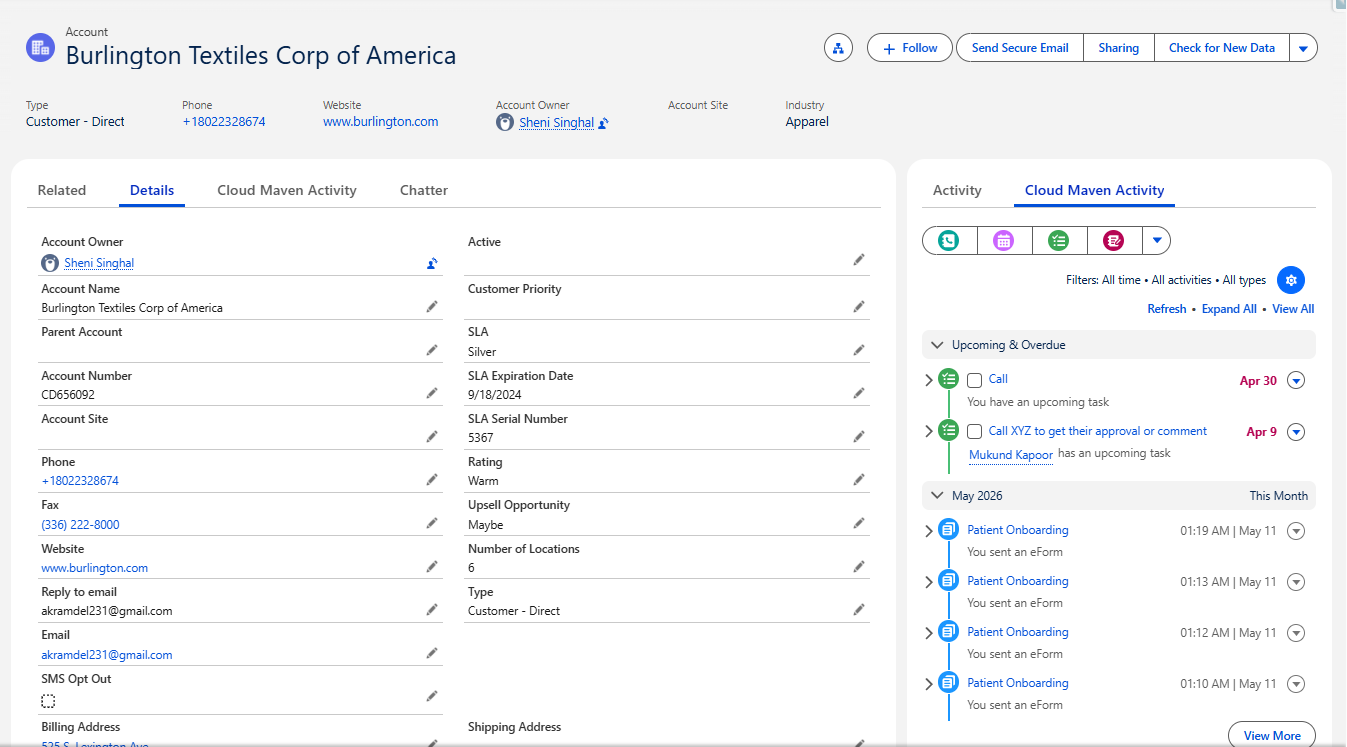Click the pencil for Account Site in Details
The image size is (1347, 747).
point(432,437)
